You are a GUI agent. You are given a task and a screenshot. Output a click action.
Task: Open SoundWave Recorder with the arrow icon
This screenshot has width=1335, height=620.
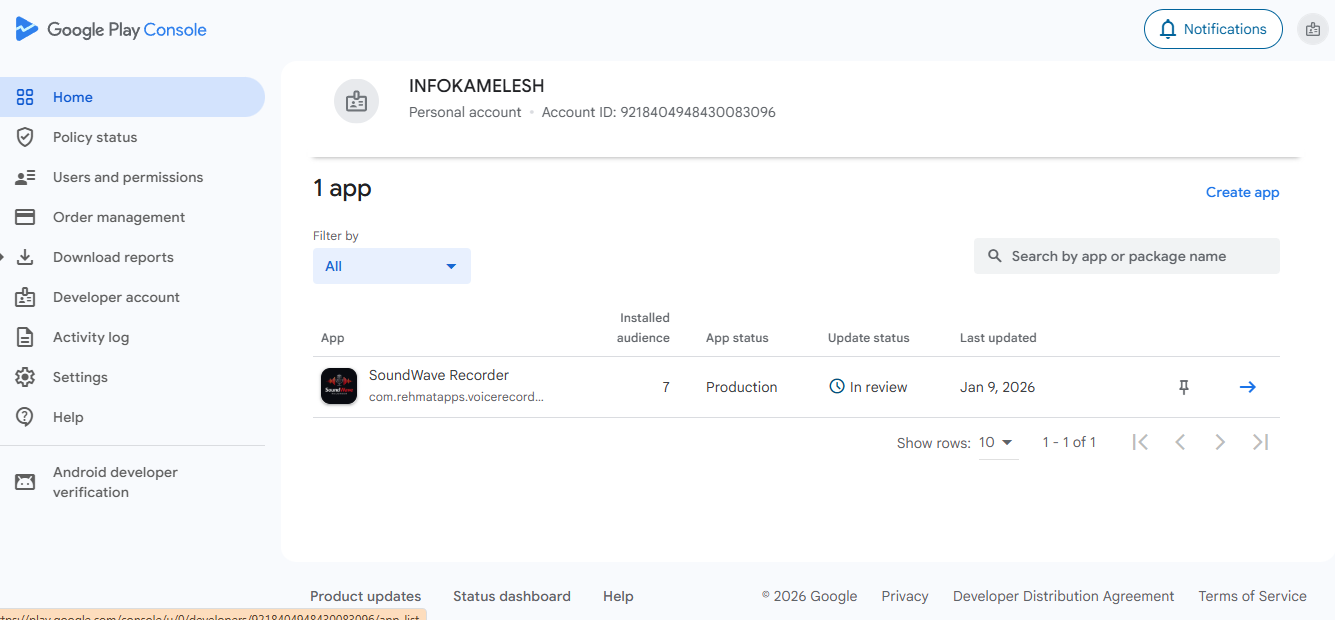[x=1247, y=387]
